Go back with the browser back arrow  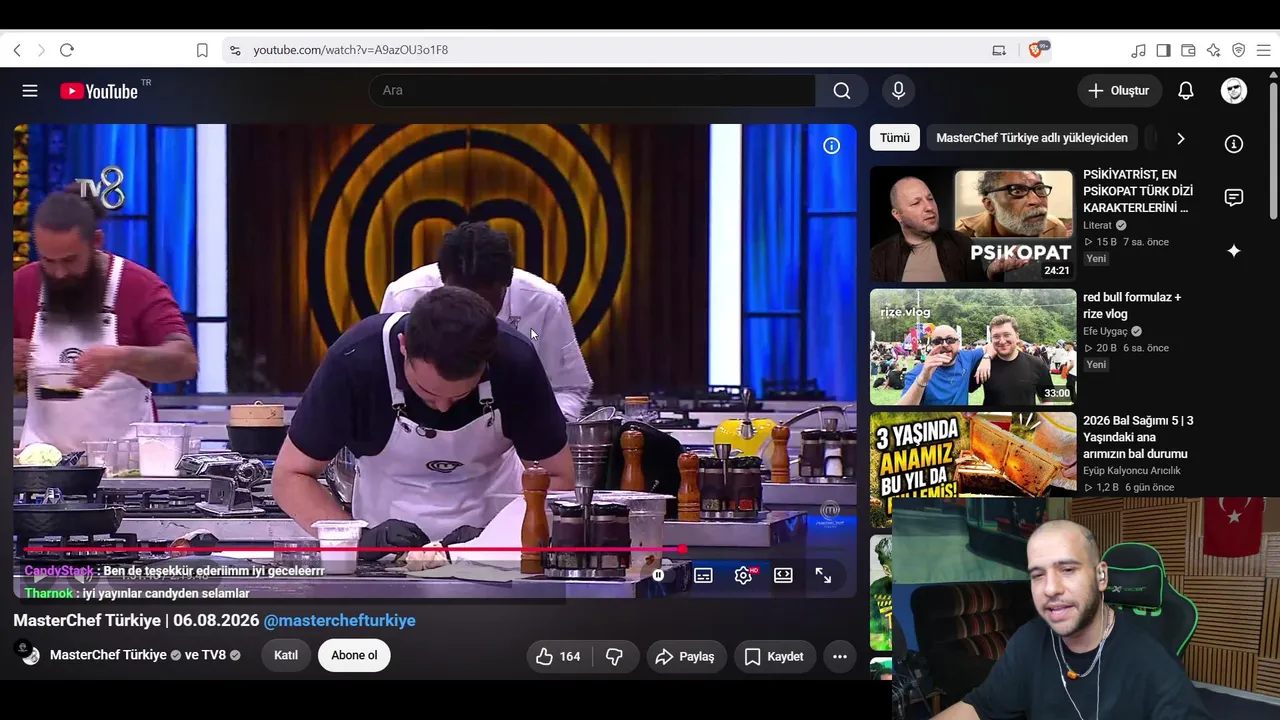(17, 50)
